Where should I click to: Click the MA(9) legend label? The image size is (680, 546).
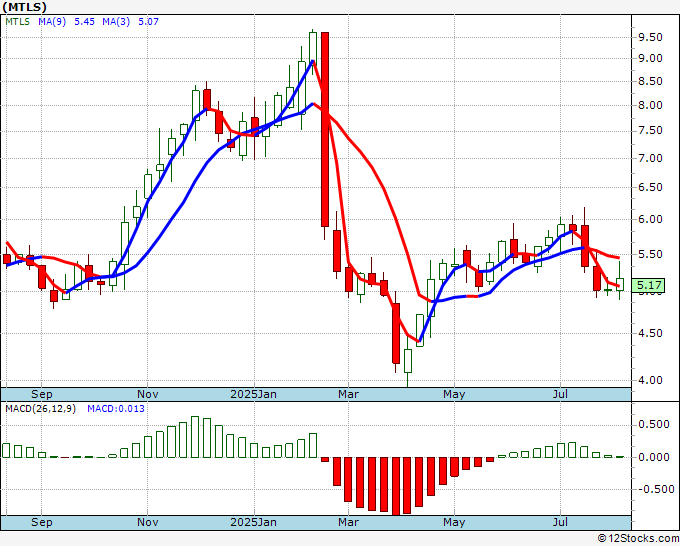click(x=52, y=22)
